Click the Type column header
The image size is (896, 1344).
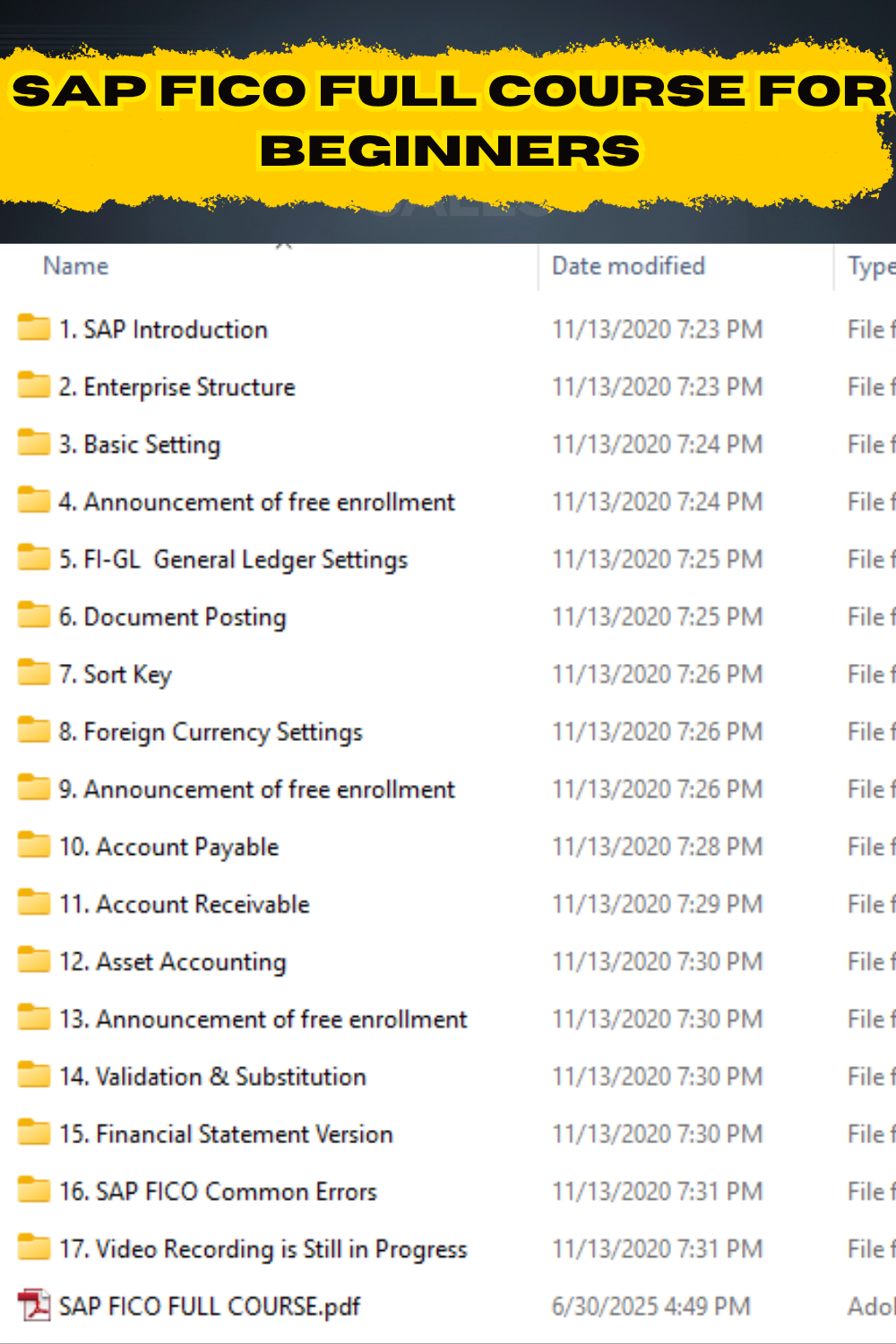tap(871, 267)
